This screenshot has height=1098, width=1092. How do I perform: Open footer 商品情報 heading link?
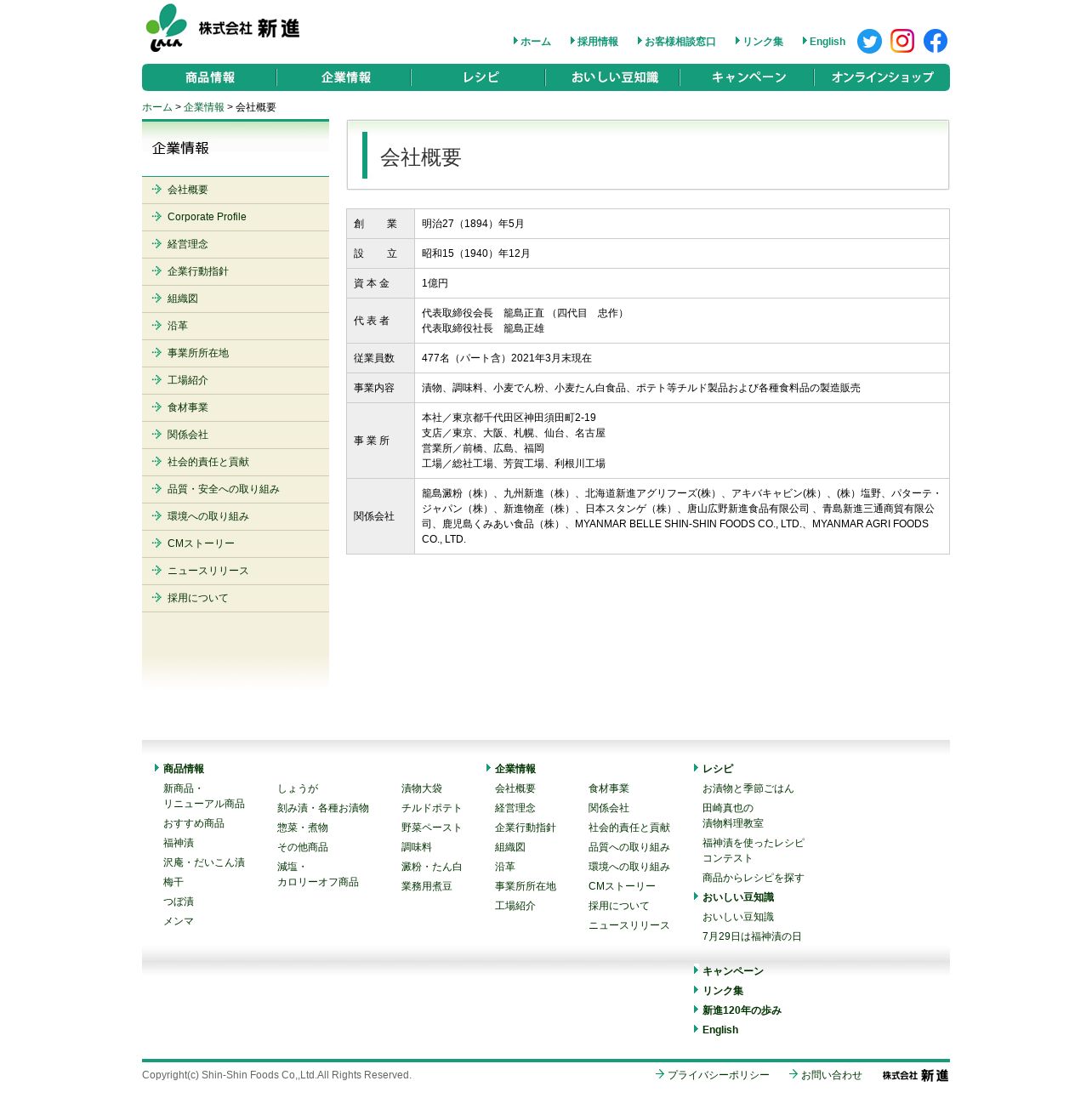click(184, 769)
